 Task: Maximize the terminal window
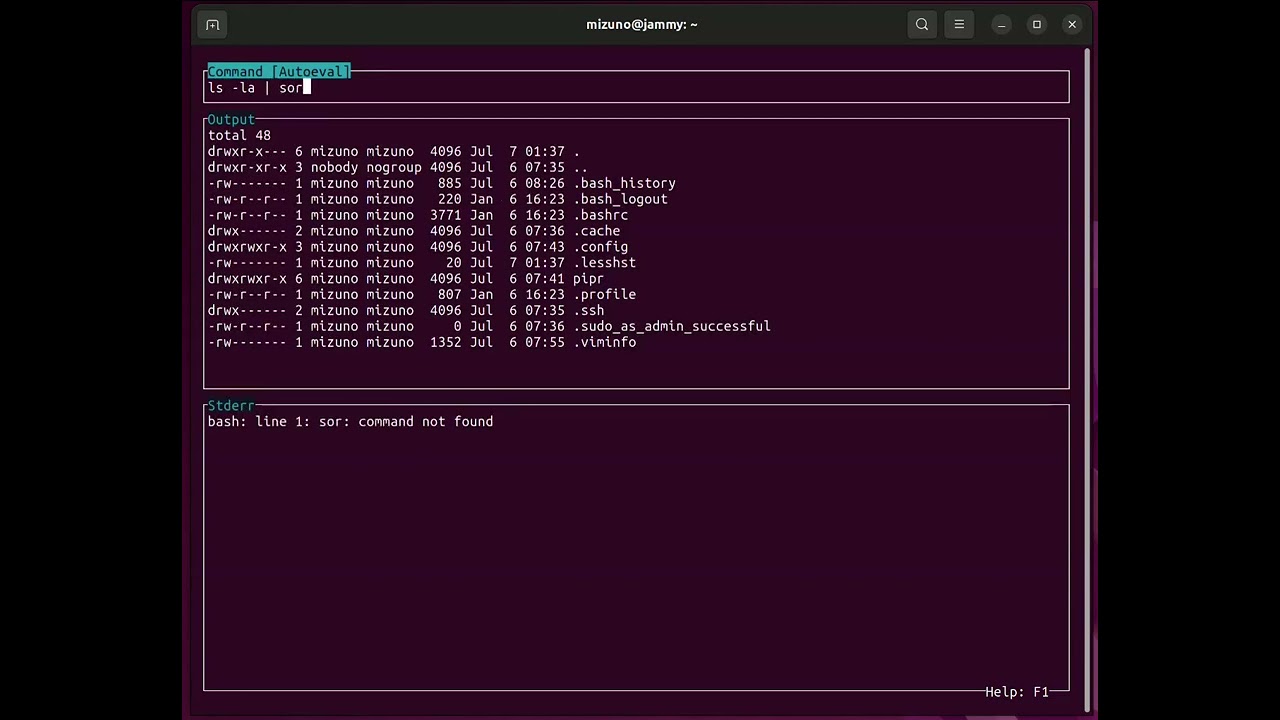coord(1037,25)
